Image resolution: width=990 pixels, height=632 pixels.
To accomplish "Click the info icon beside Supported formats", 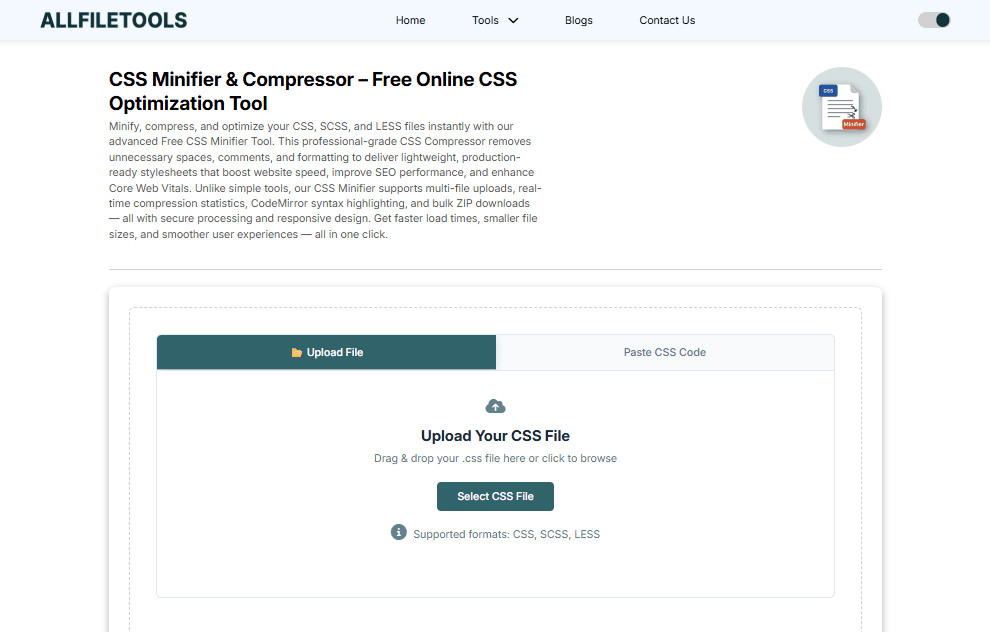I will coord(399,532).
